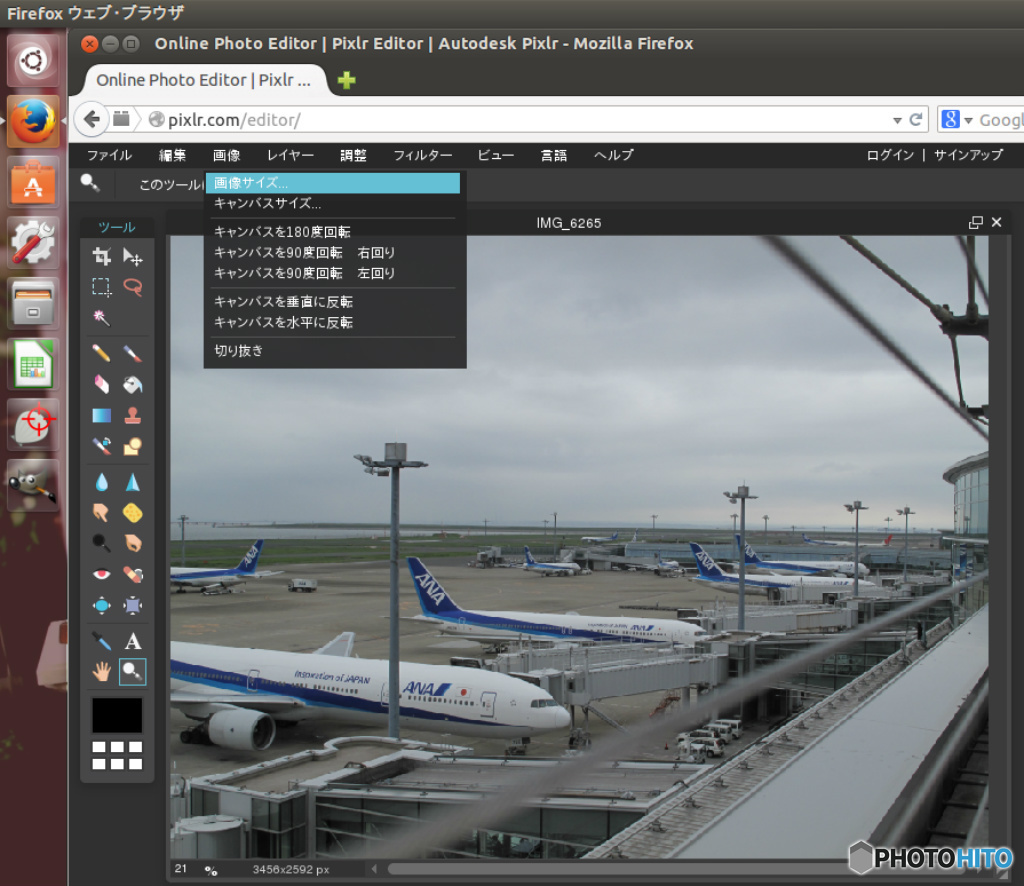Select the Magic Wand tool
The height and width of the screenshot is (886, 1024).
click(101, 318)
